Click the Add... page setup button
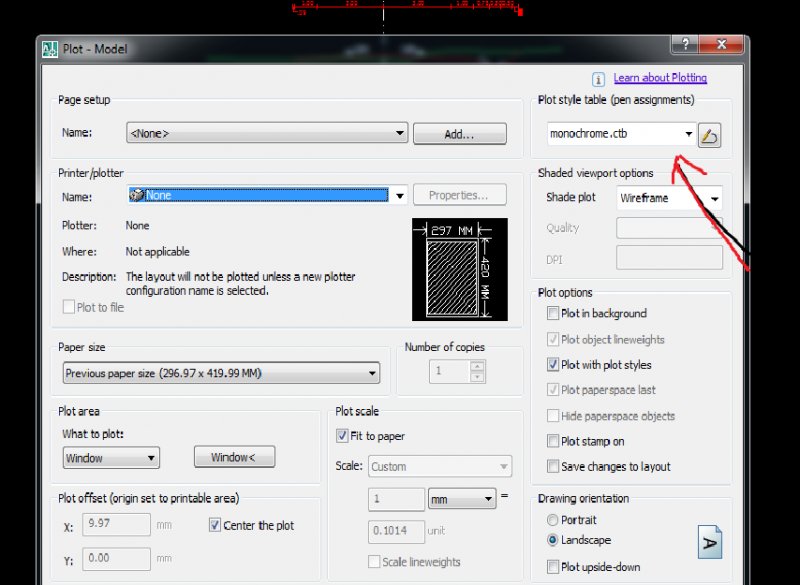Screen dimensions: 800x585 pyautogui.click(x=460, y=134)
